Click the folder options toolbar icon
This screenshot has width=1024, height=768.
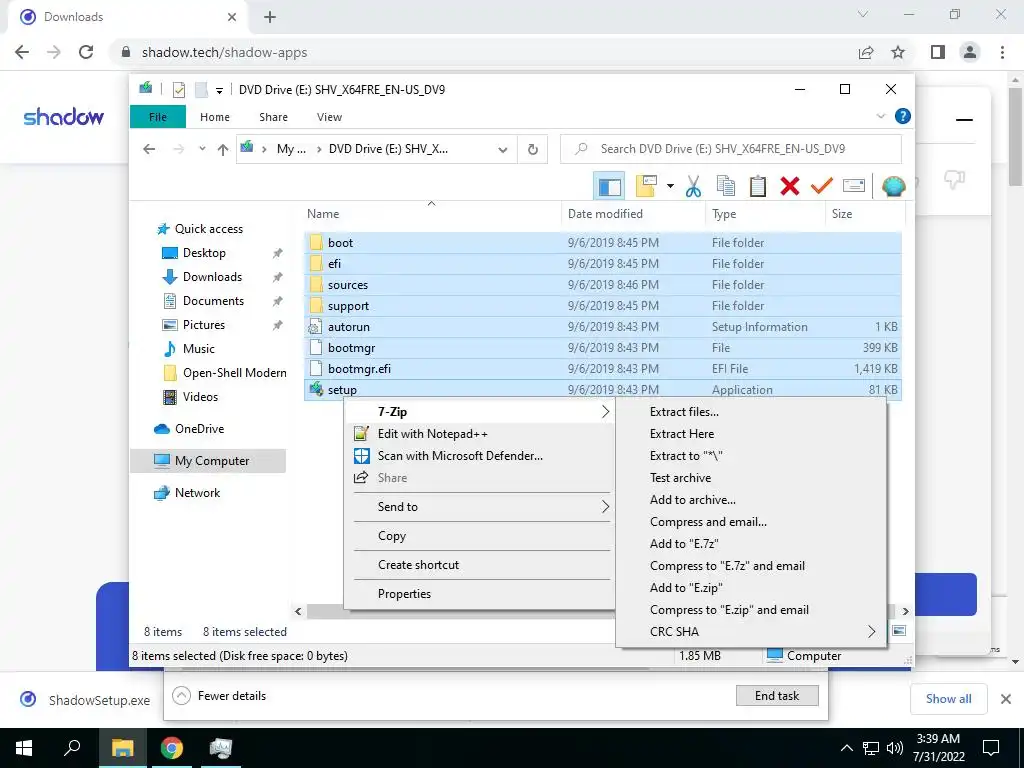(x=646, y=186)
